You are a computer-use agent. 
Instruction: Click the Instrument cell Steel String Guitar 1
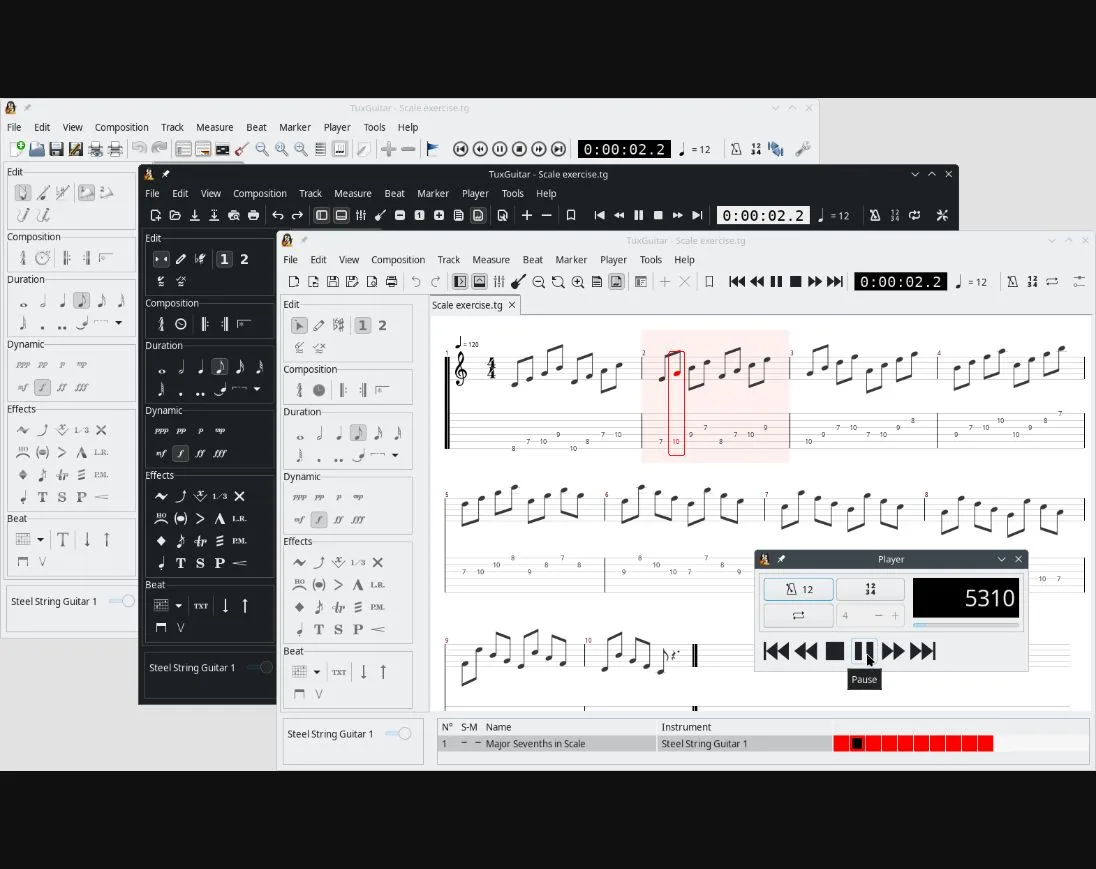point(745,744)
